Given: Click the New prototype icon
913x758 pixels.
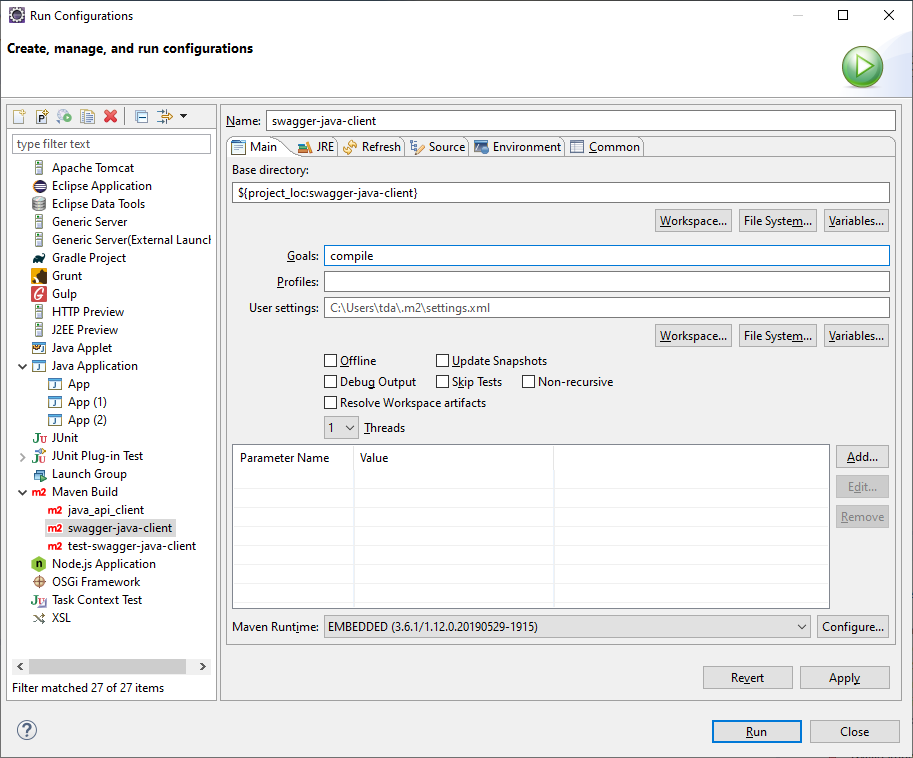Looking at the screenshot, I should [42, 117].
